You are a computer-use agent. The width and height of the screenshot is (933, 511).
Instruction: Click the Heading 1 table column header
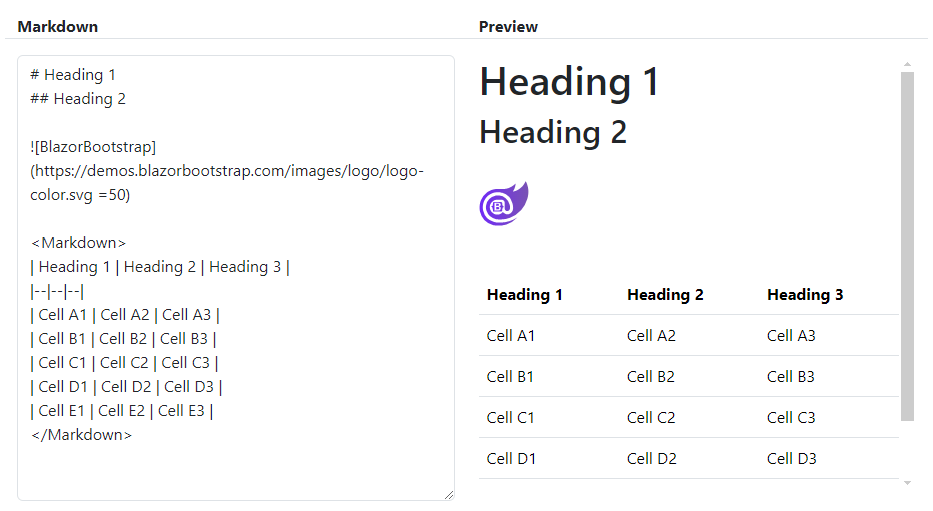(525, 294)
